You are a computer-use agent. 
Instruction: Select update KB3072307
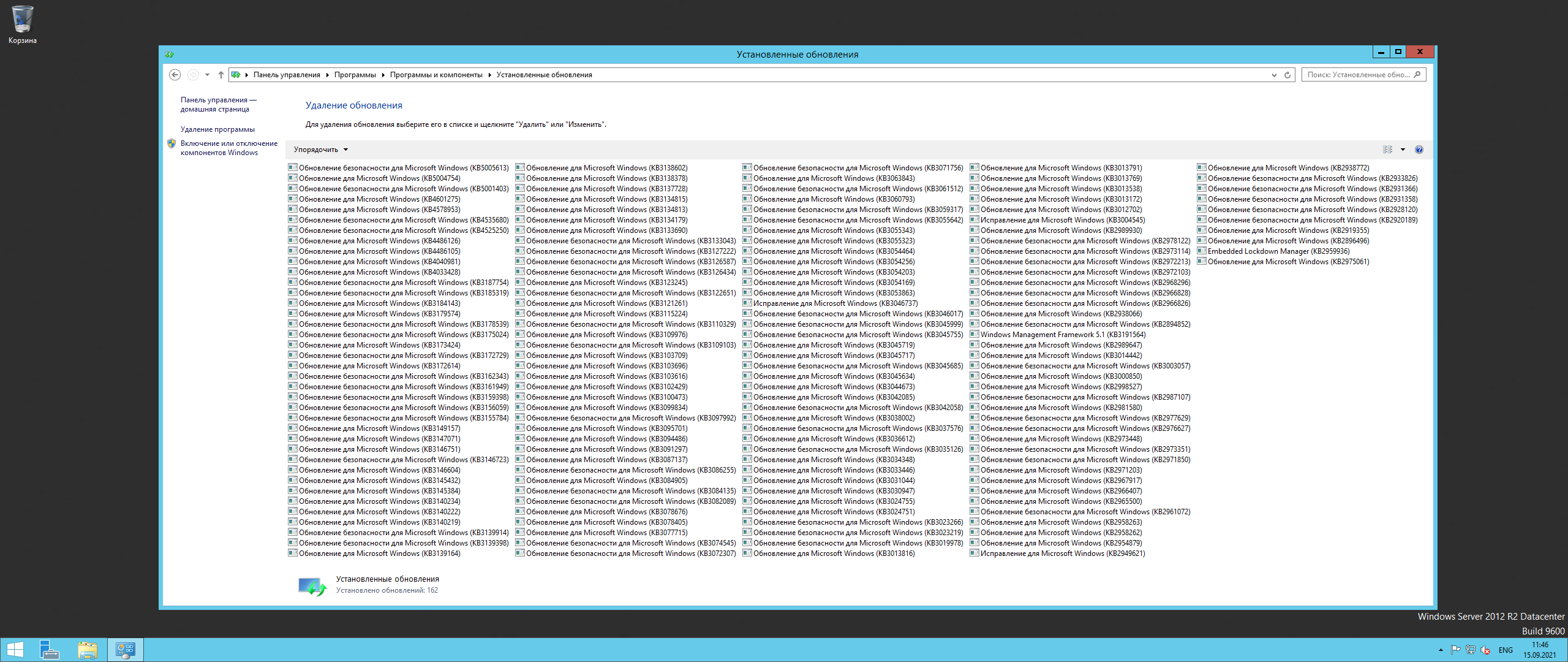[x=626, y=554]
